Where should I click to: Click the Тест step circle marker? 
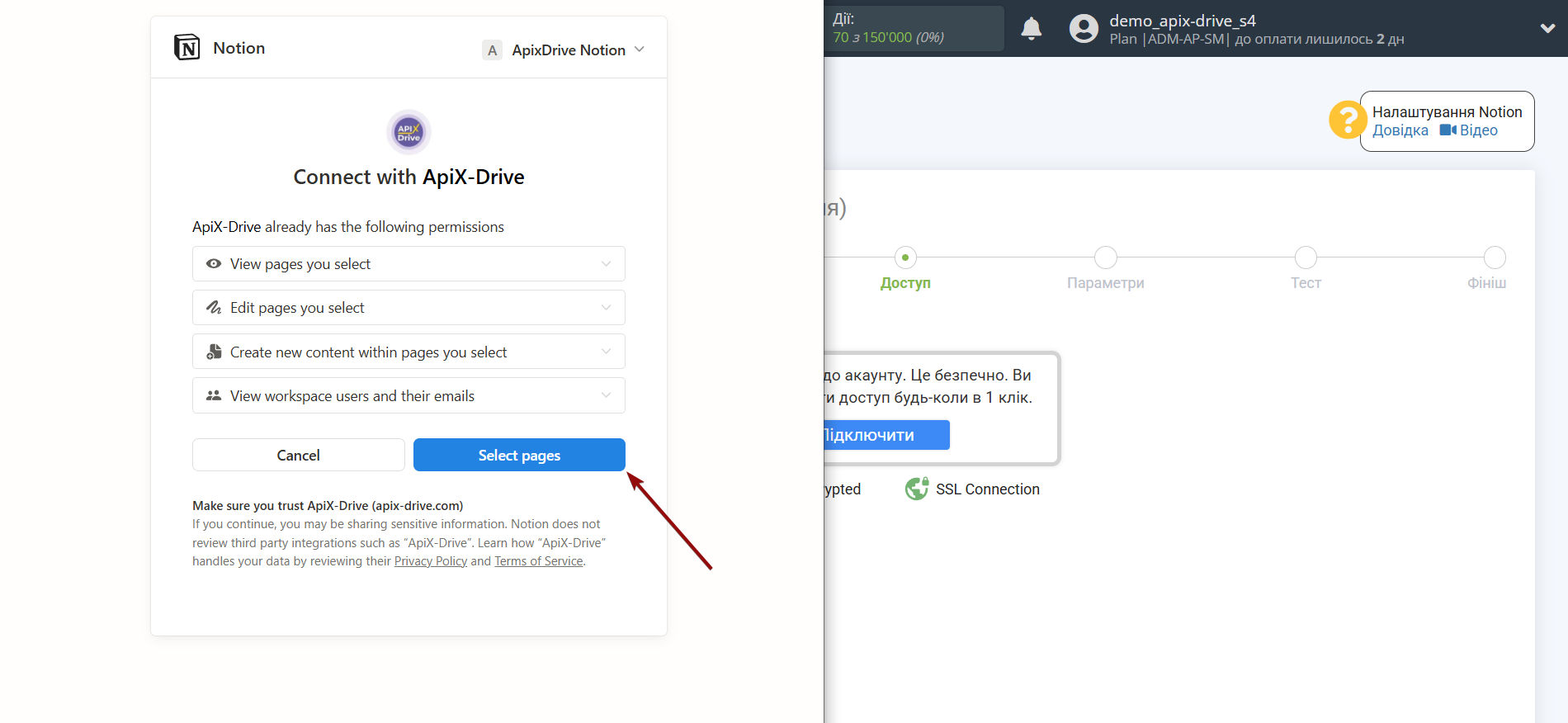(1306, 258)
